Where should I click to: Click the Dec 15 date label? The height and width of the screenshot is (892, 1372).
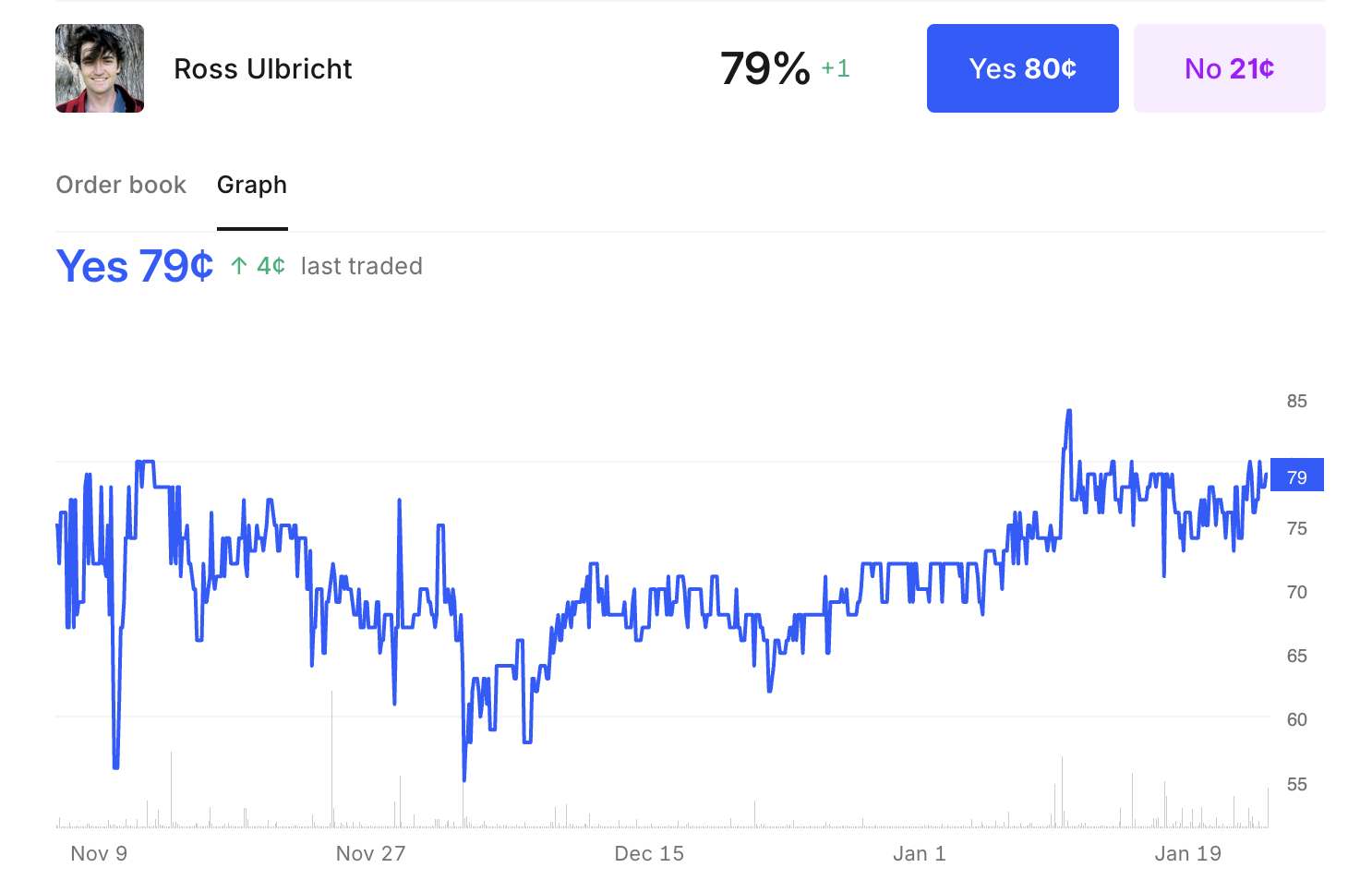tap(649, 853)
